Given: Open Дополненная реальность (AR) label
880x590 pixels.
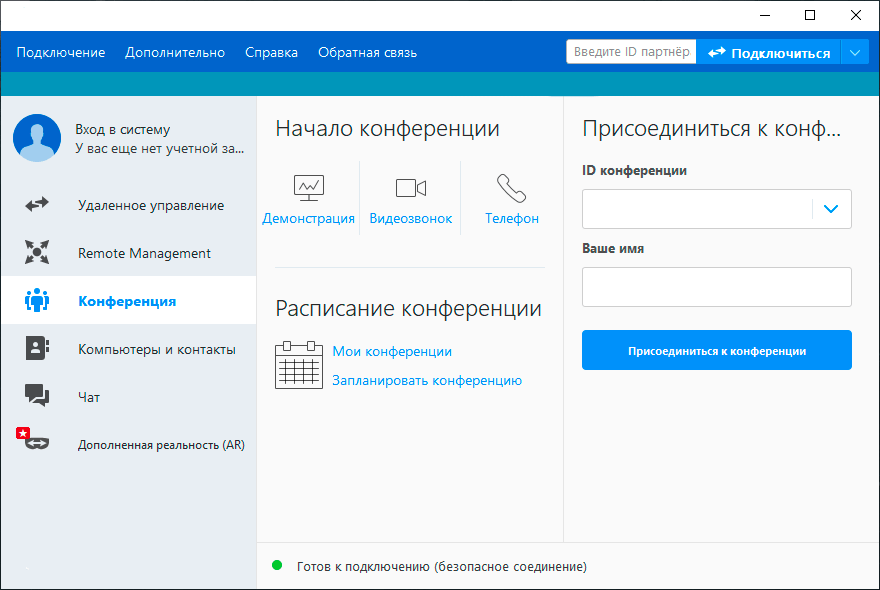Looking at the screenshot, I should pyautogui.click(x=161, y=445).
